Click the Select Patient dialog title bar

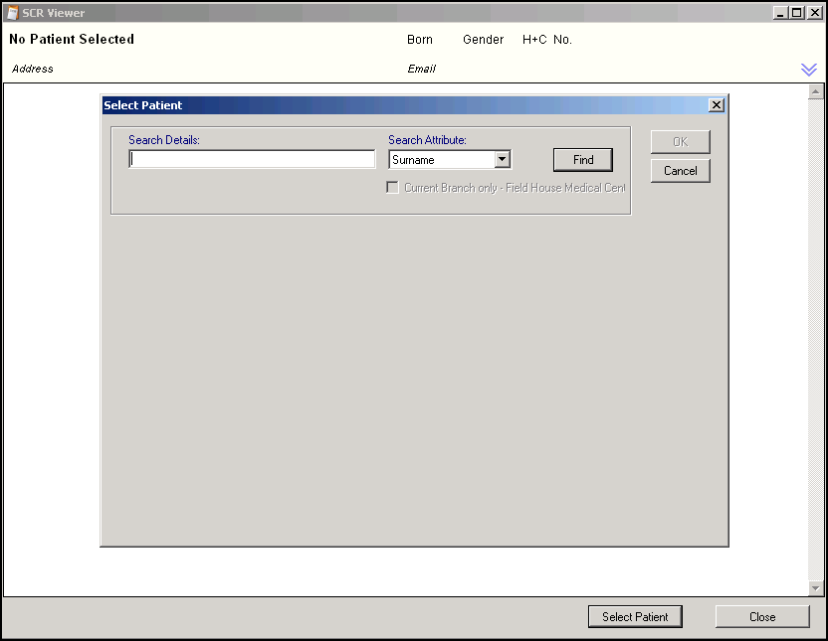click(400, 105)
